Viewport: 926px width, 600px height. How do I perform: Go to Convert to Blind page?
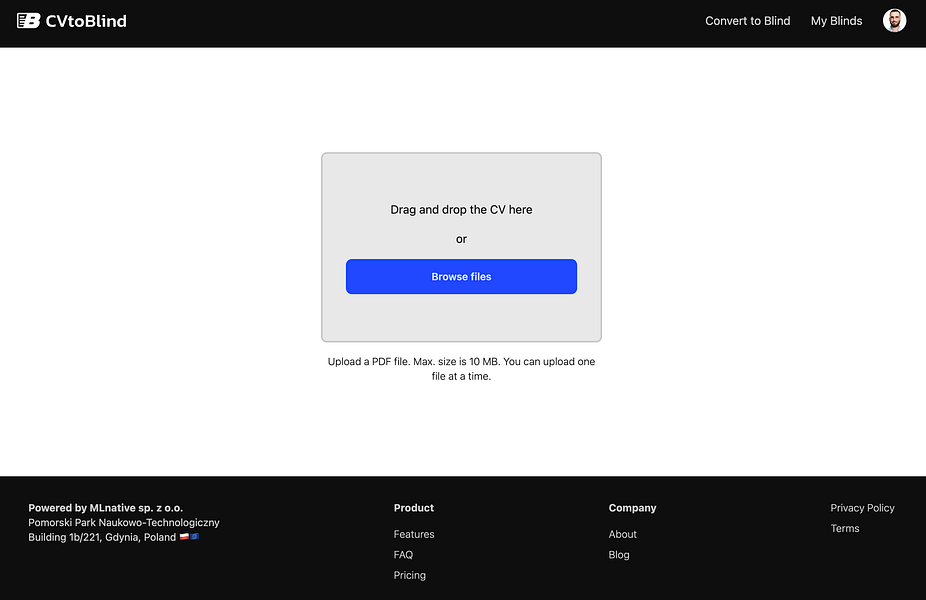(x=747, y=20)
